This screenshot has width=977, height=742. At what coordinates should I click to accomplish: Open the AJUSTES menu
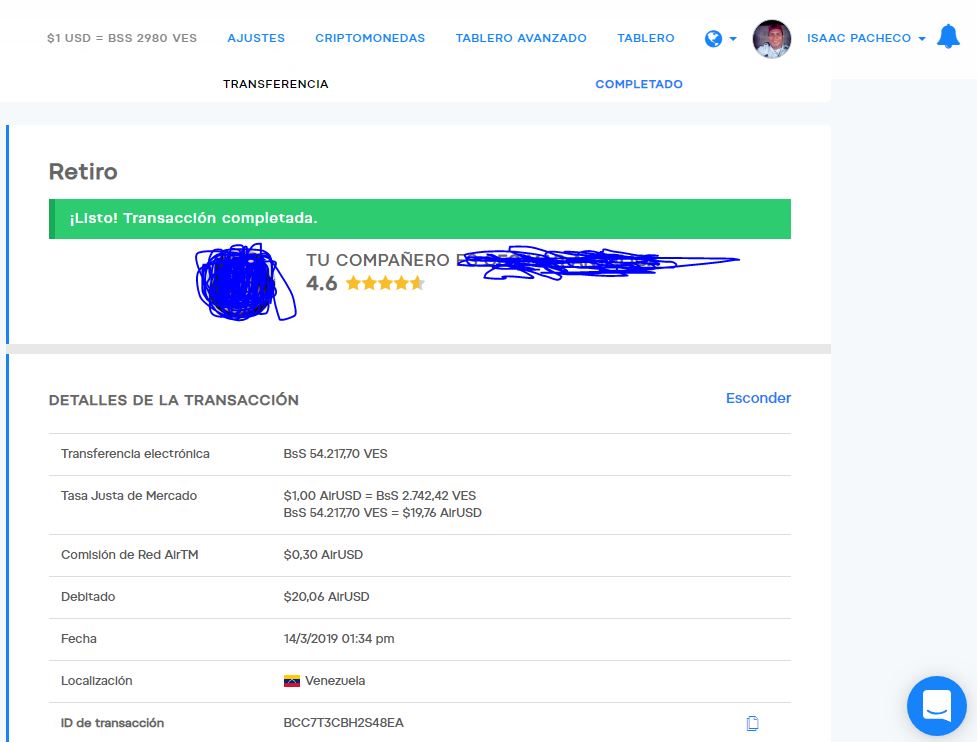click(256, 38)
